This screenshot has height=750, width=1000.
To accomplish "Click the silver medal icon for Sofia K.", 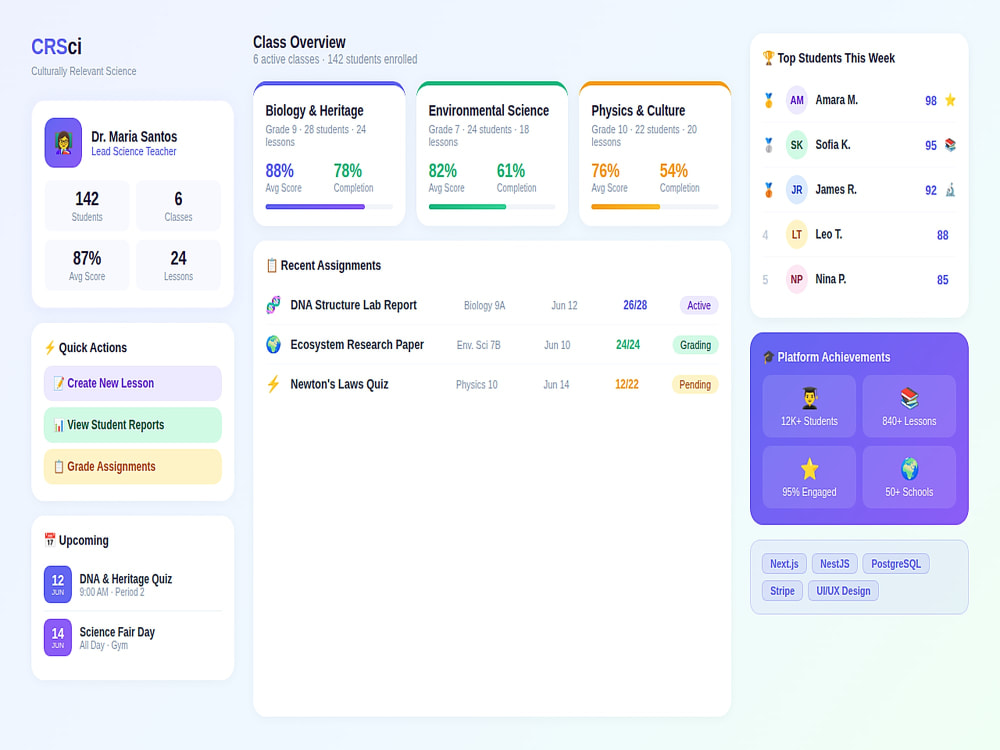I will pos(768,145).
